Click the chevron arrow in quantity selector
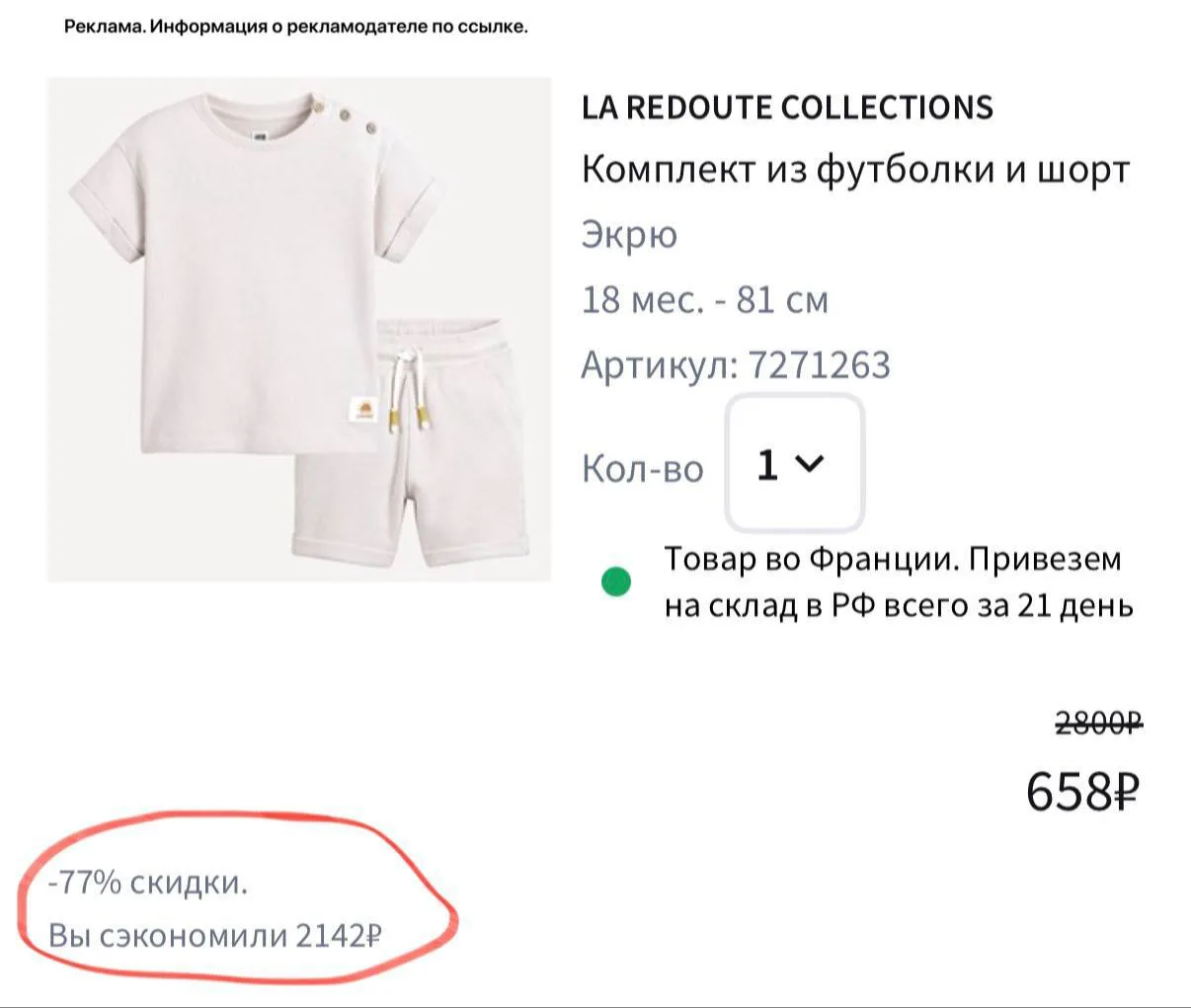The image size is (1191, 1008). point(809,463)
